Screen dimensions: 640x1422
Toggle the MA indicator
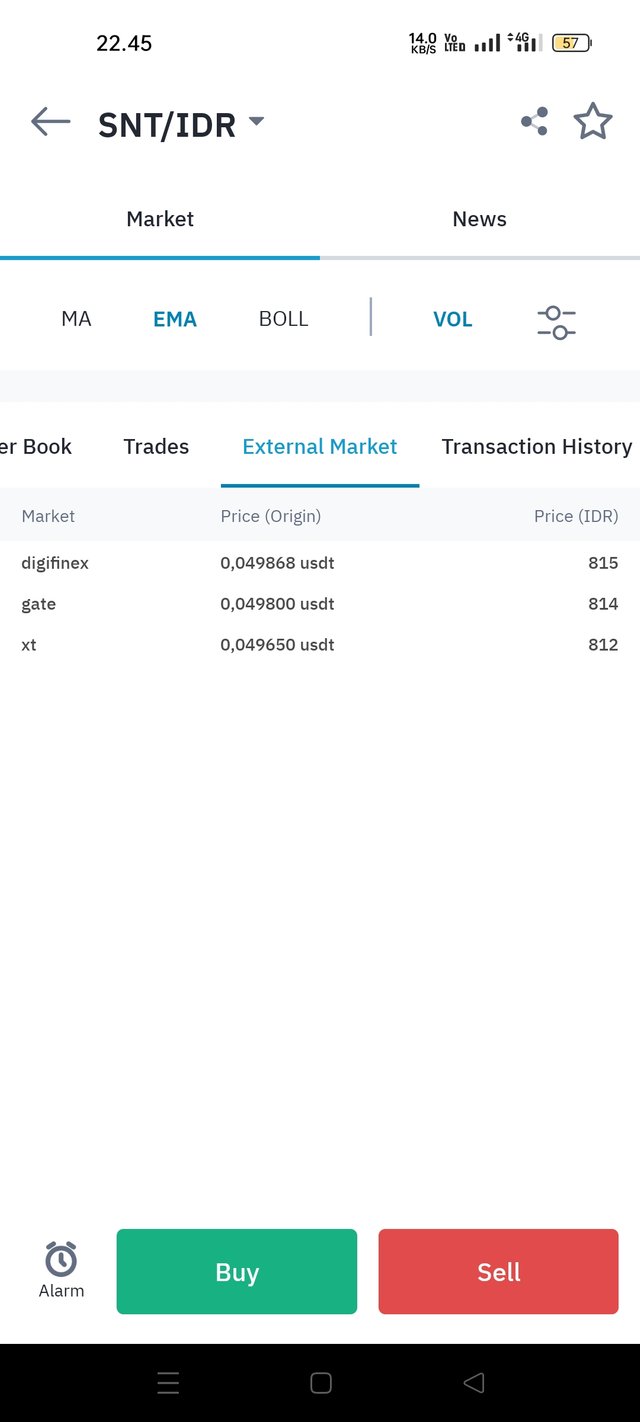point(76,319)
